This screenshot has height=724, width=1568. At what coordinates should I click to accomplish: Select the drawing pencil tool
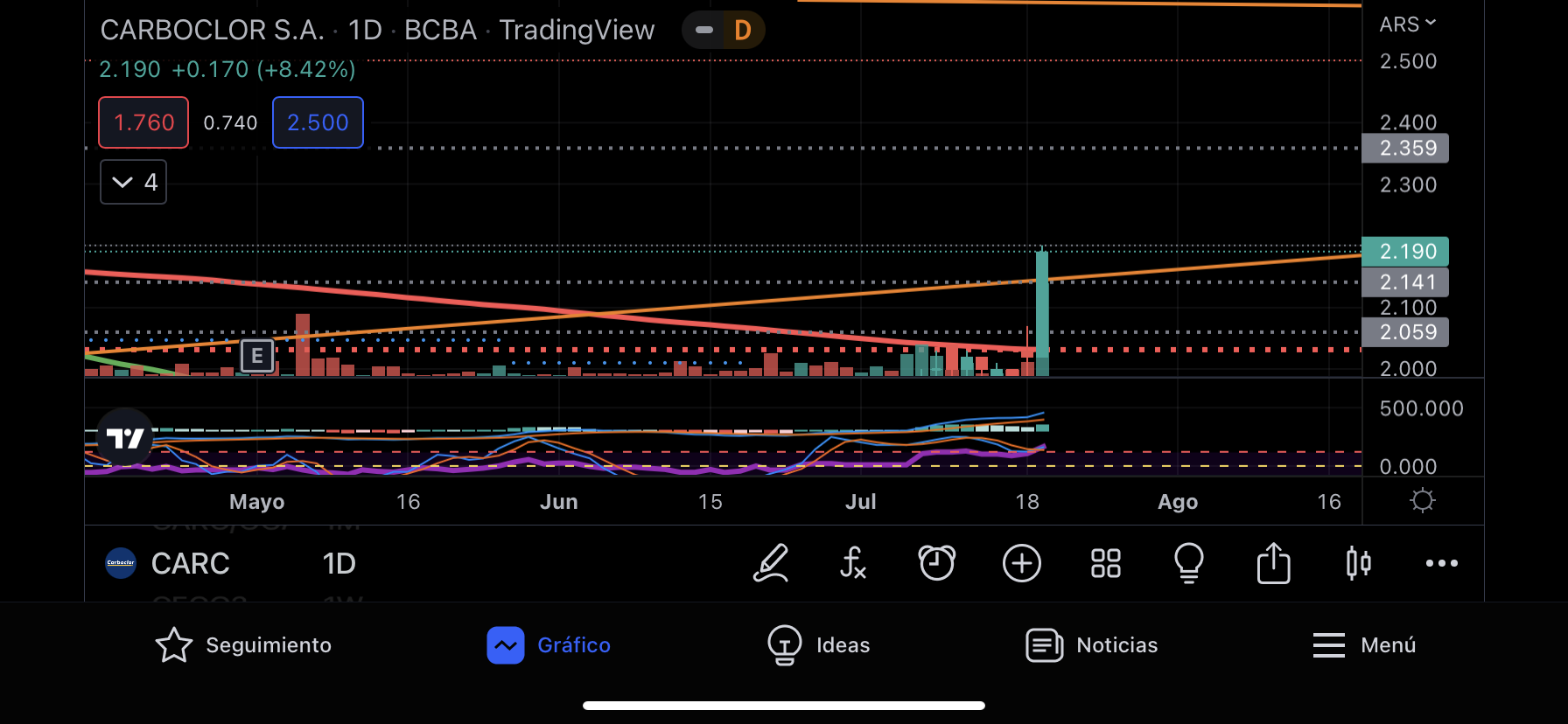tap(771, 563)
